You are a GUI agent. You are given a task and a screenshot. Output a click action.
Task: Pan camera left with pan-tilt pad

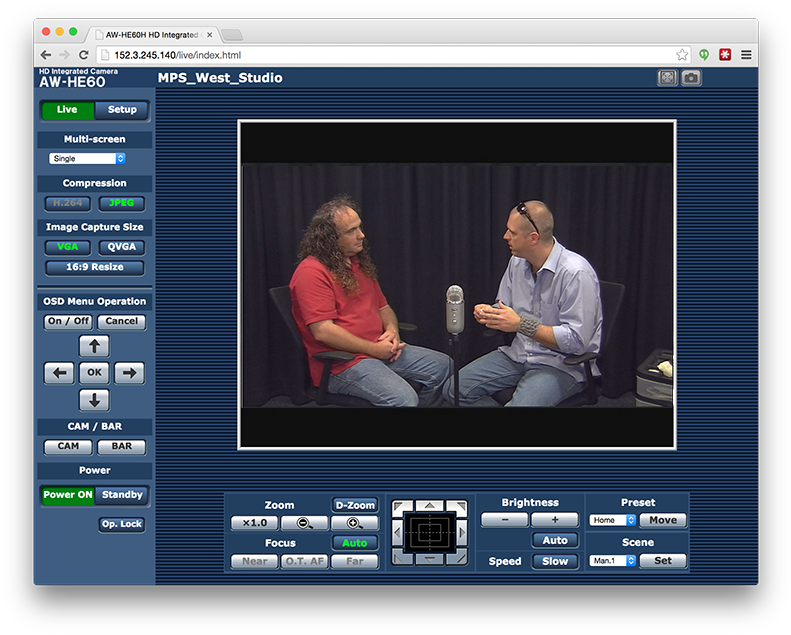click(x=398, y=532)
